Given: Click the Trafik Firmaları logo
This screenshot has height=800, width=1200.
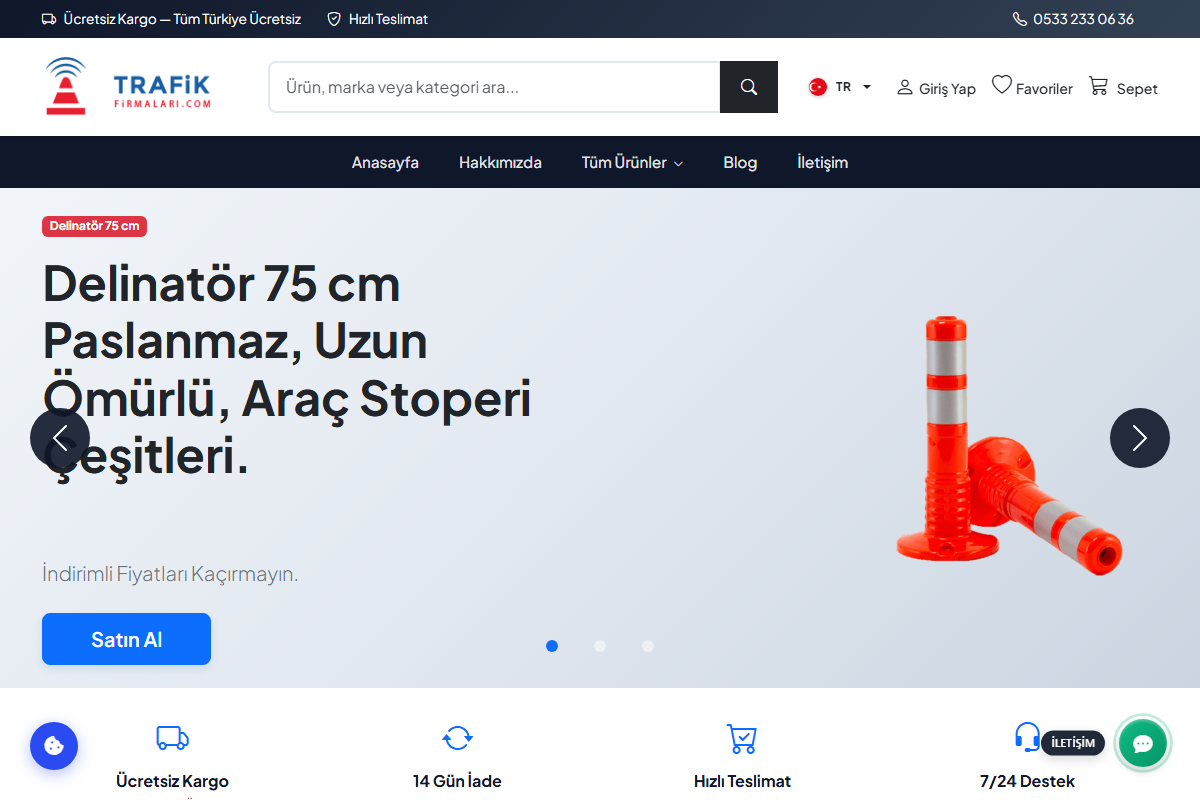Looking at the screenshot, I should (x=128, y=86).
